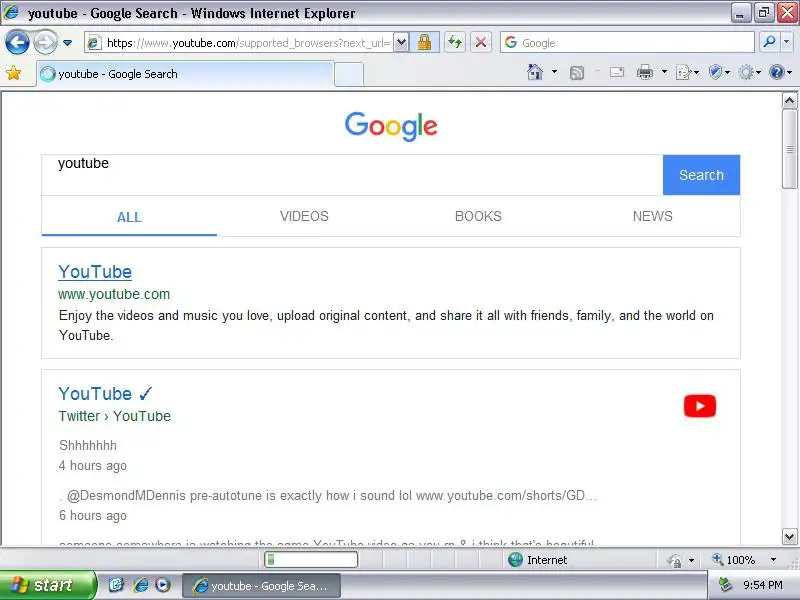Launch Windows Media Player from quick launch
Viewport: 800px width, 600px height.
[163, 585]
